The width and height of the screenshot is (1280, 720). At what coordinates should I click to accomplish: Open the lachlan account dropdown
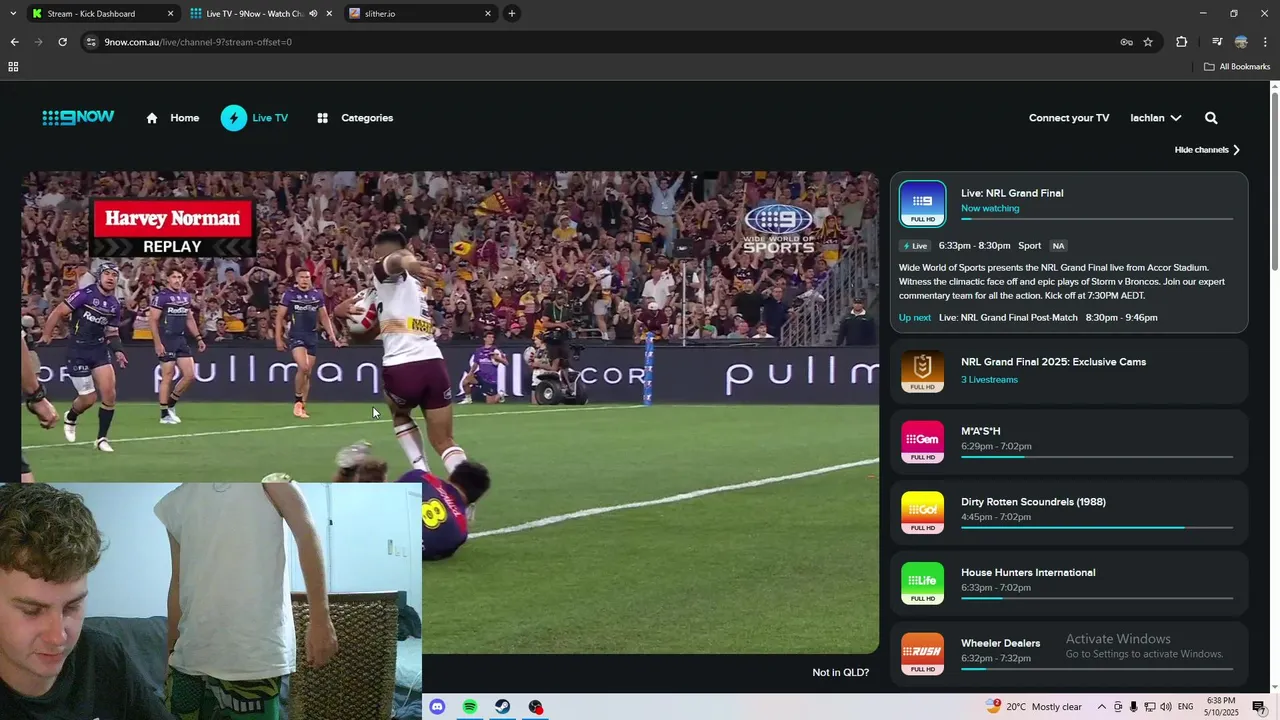(1156, 118)
